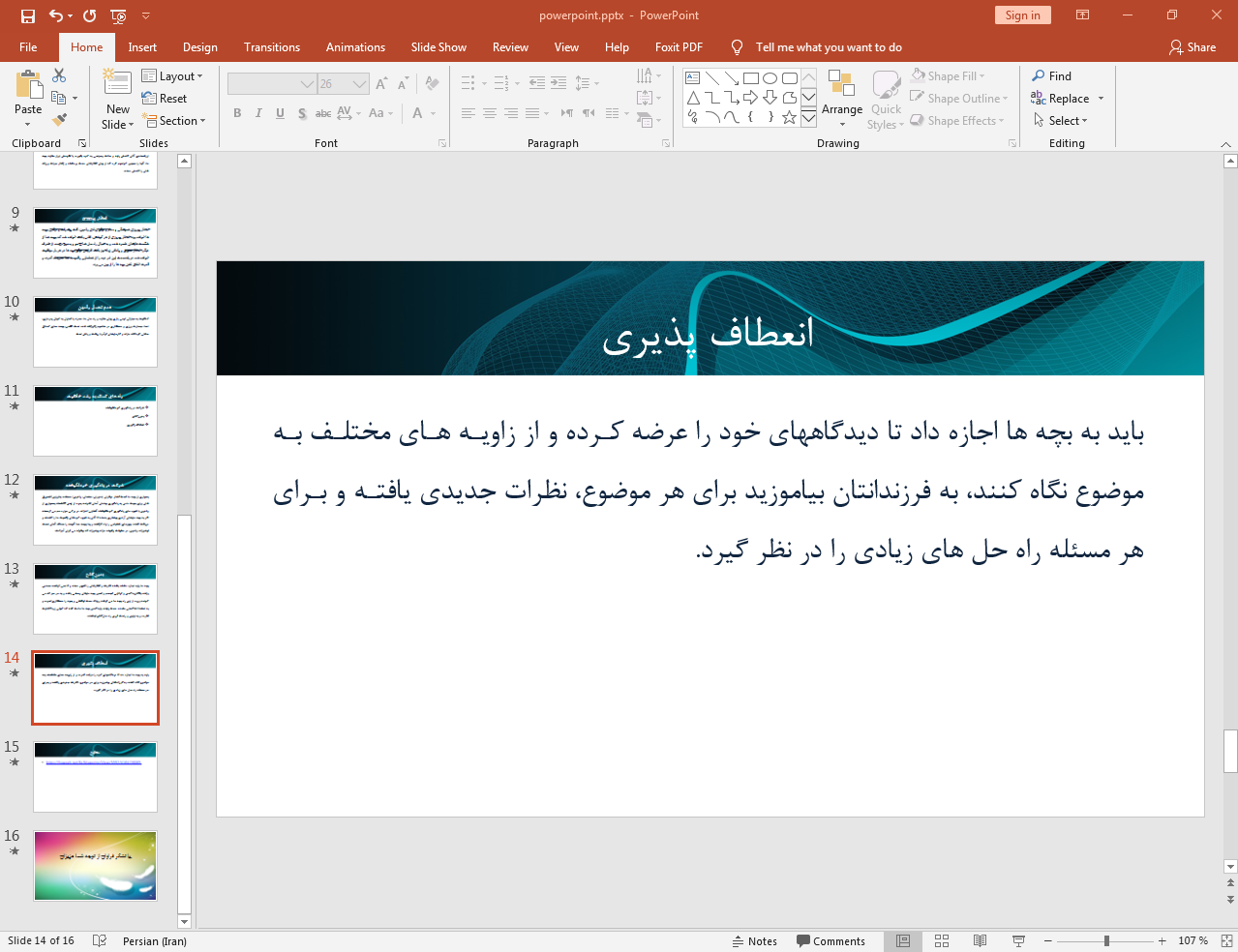The height and width of the screenshot is (952, 1238).
Task: Select slide 16 colorful thumbnail
Action: [95, 866]
